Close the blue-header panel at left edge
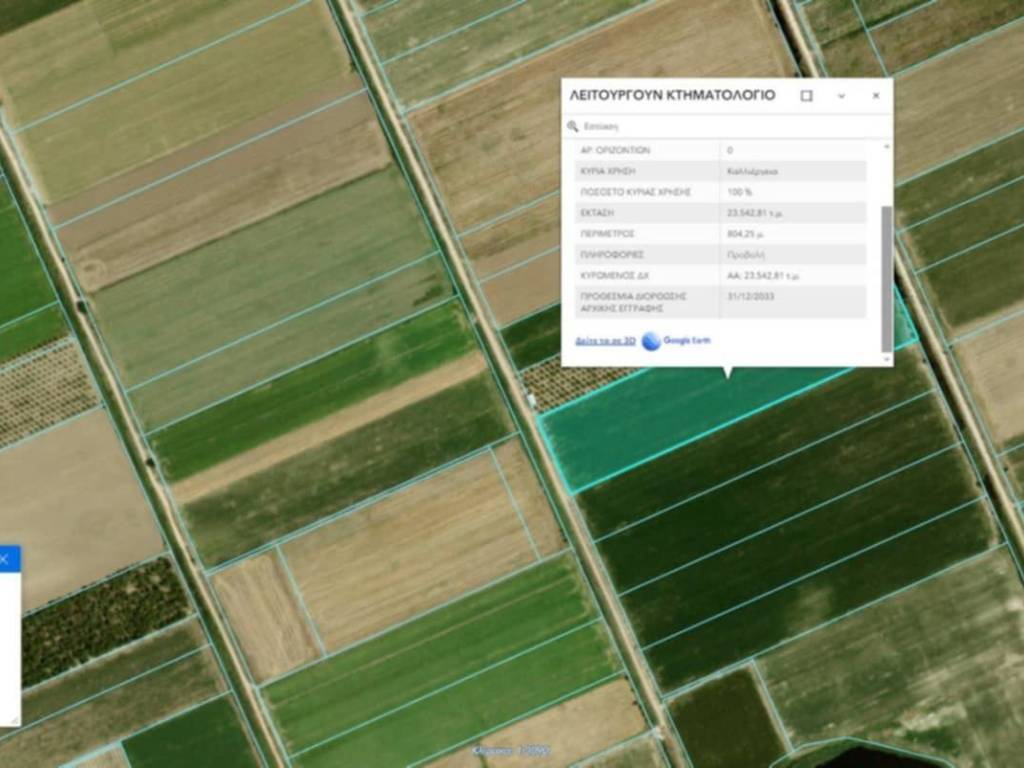The height and width of the screenshot is (768, 1024). [4, 559]
